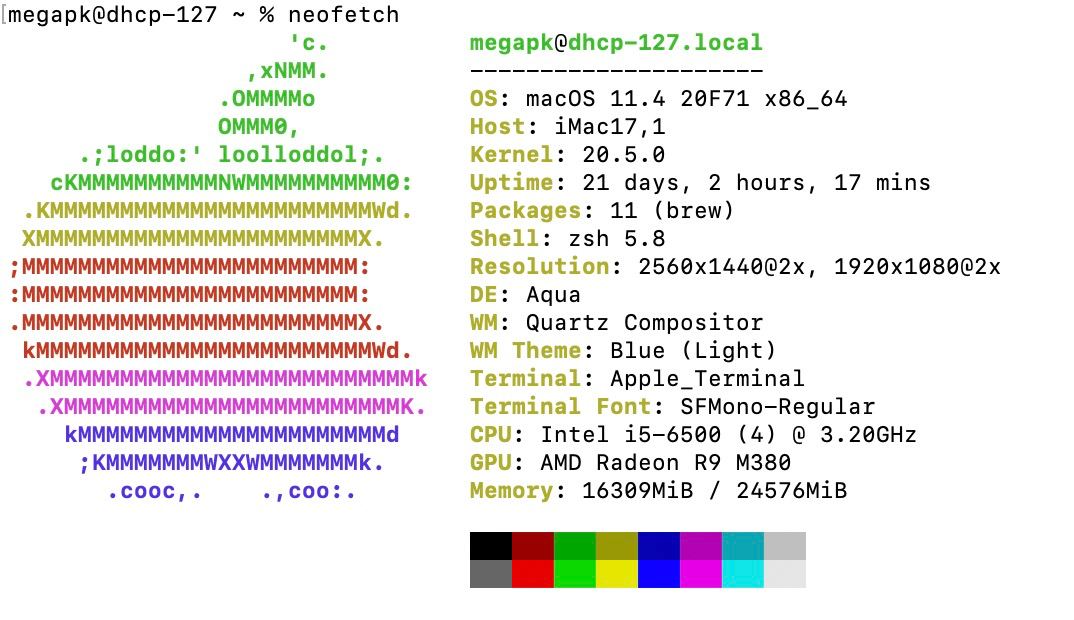Viewport: 1074px width, 620px height.
Task: Click the cyan color block
Action: pyautogui.click(x=742, y=574)
